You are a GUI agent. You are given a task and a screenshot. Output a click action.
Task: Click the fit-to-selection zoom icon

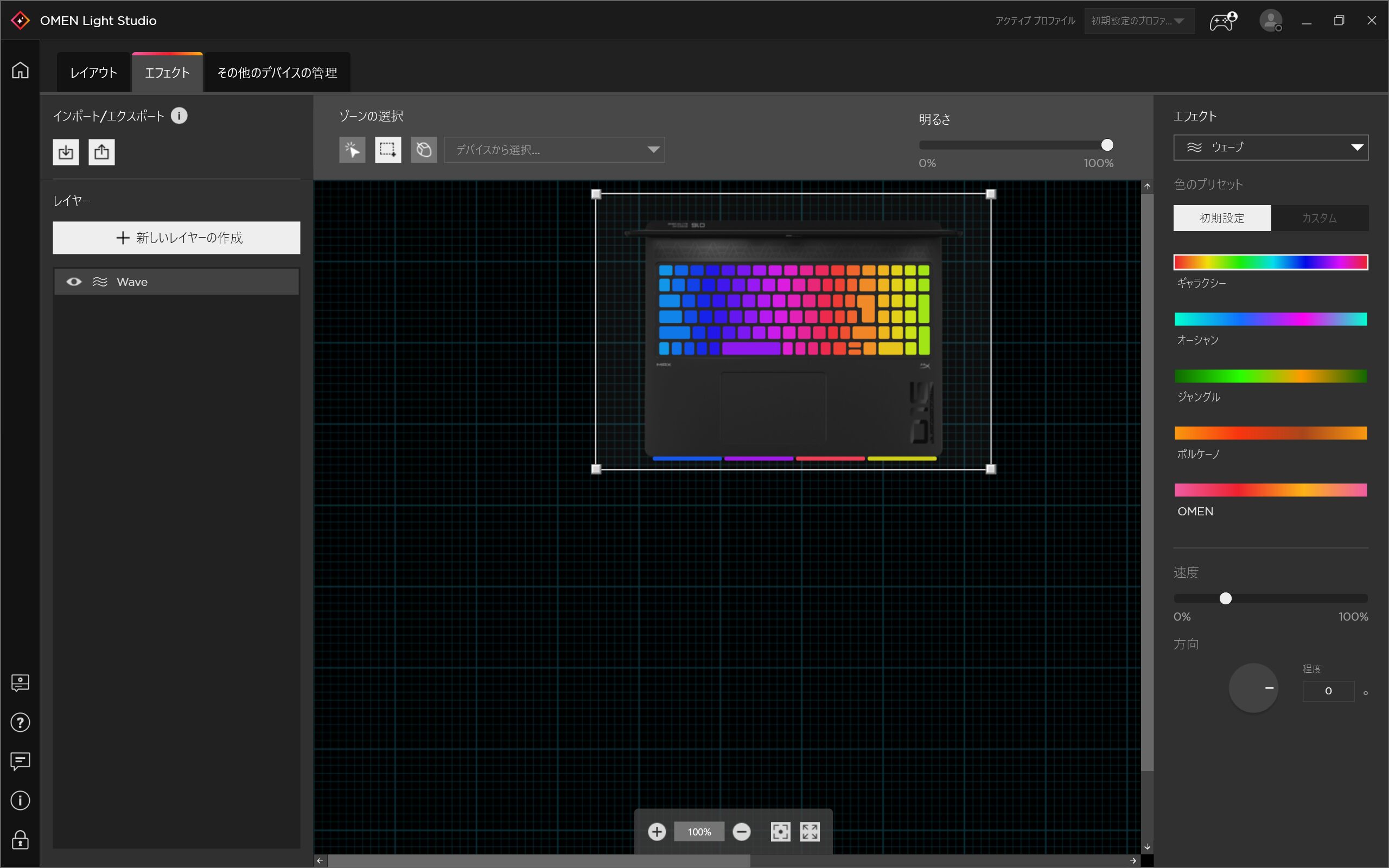[x=780, y=832]
